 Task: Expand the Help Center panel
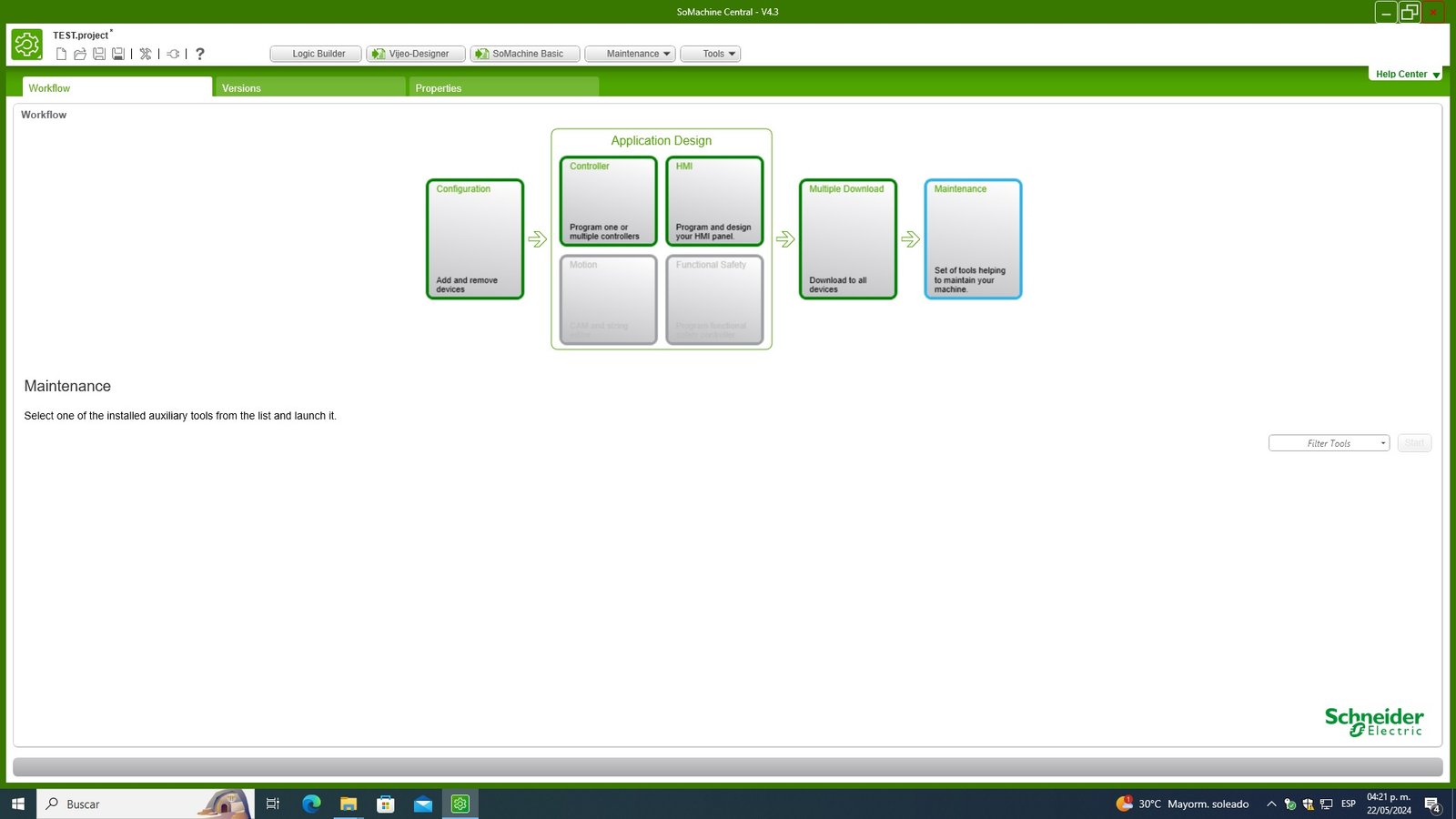1407,75
